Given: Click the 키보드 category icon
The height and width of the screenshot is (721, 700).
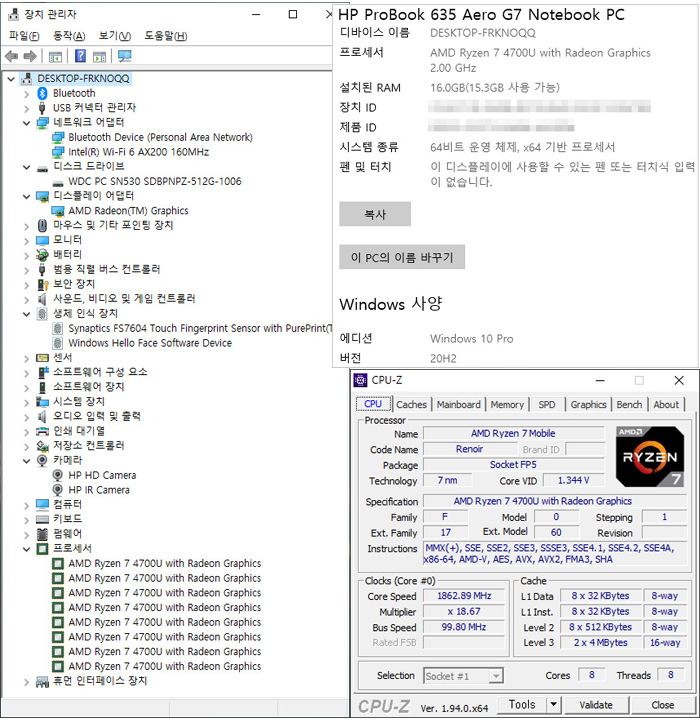Looking at the screenshot, I should click(x=42, y=519).
